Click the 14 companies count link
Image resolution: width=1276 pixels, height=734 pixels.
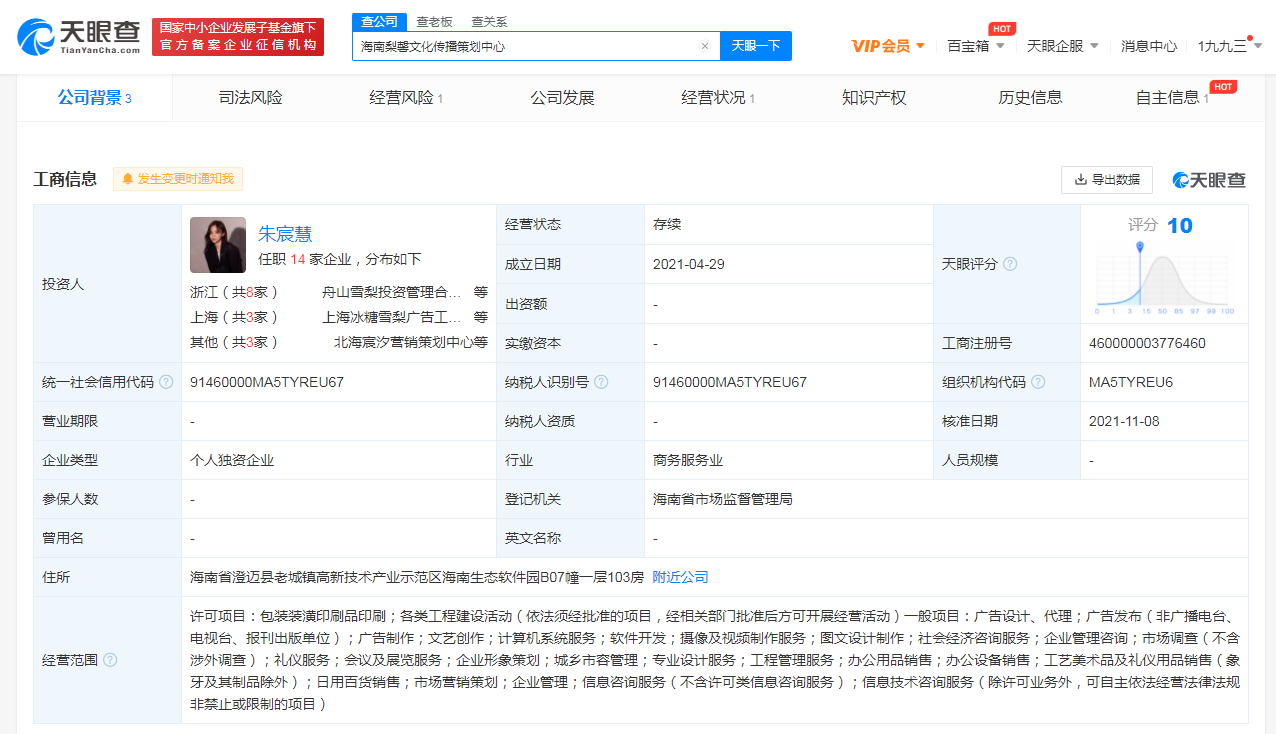pos(297,259)
